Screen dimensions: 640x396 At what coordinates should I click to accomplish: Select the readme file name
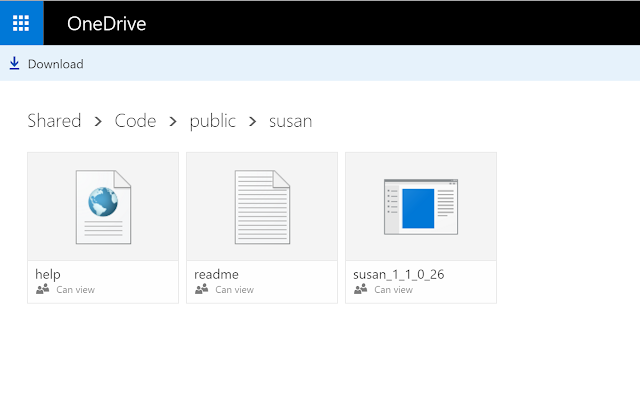tap(216, 274)
